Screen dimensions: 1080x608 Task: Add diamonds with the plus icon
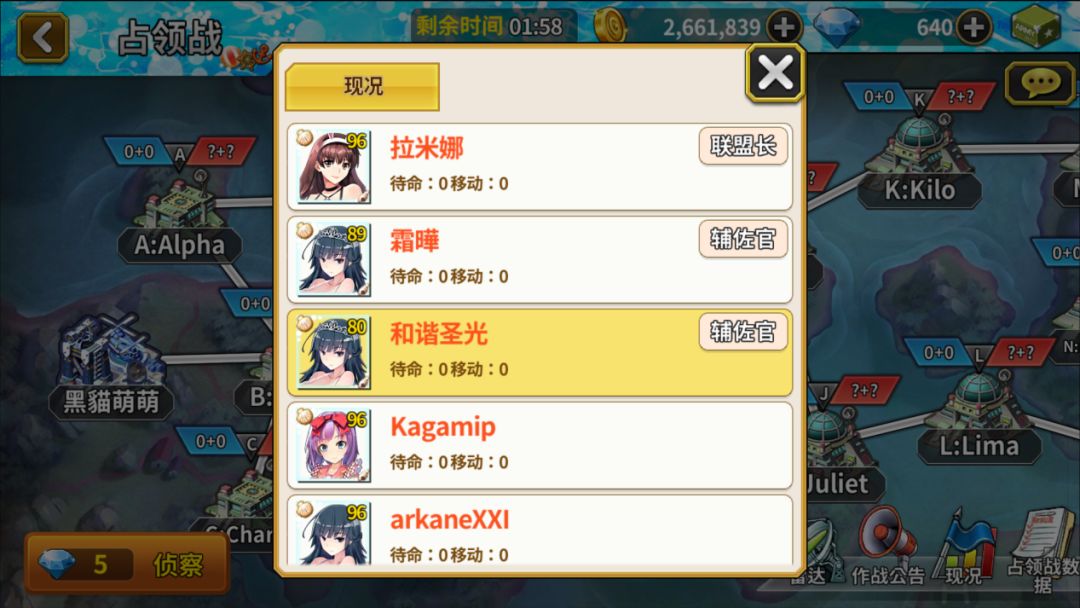[x=973, y=28]
